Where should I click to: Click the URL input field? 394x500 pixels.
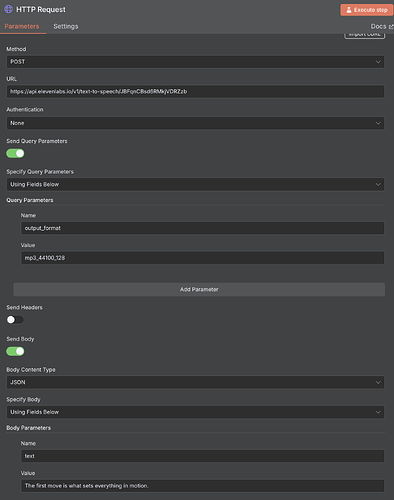pyautogui.click(x=195, y=91)
